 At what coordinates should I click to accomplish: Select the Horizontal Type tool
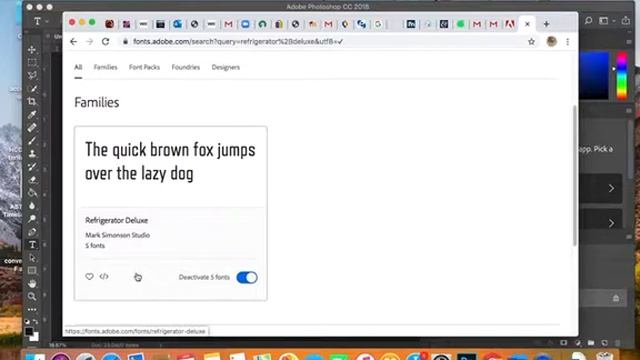(x=32, y=245)
